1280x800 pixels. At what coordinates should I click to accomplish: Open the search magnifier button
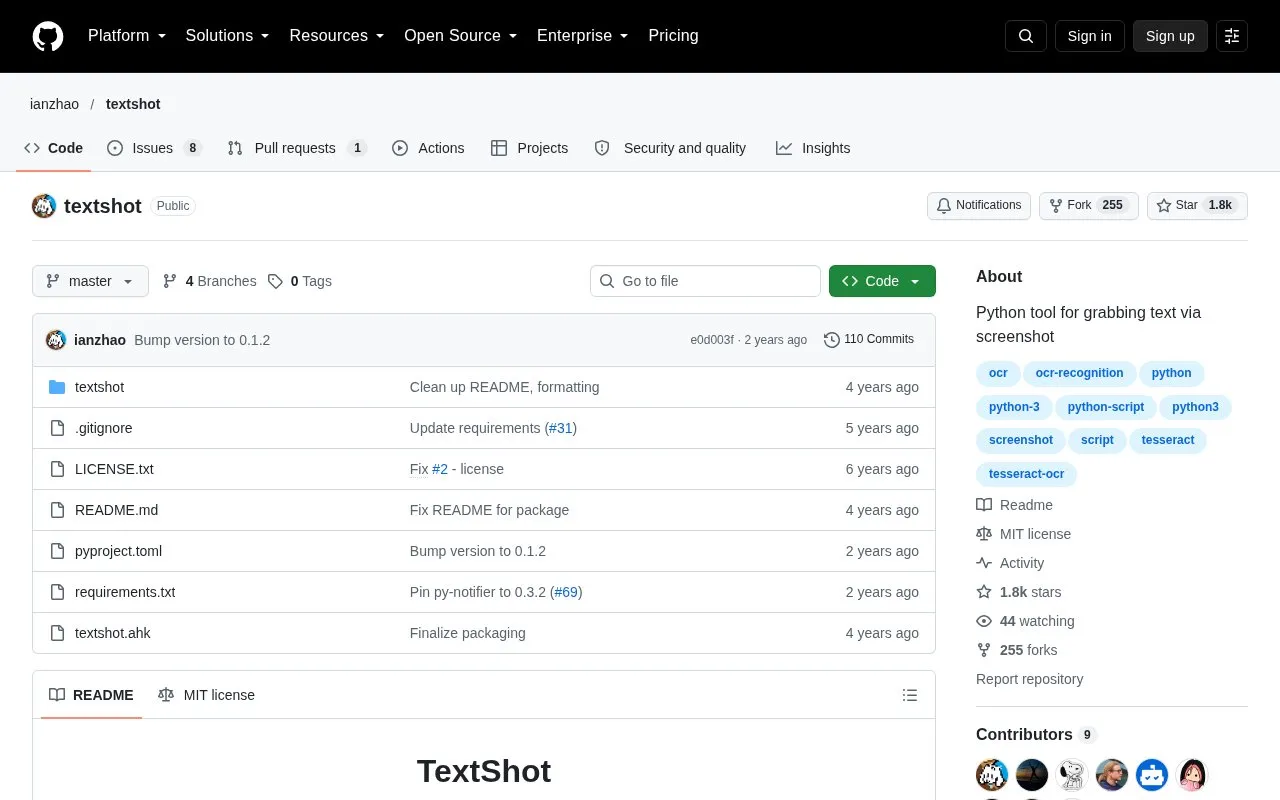point(1026,36)
